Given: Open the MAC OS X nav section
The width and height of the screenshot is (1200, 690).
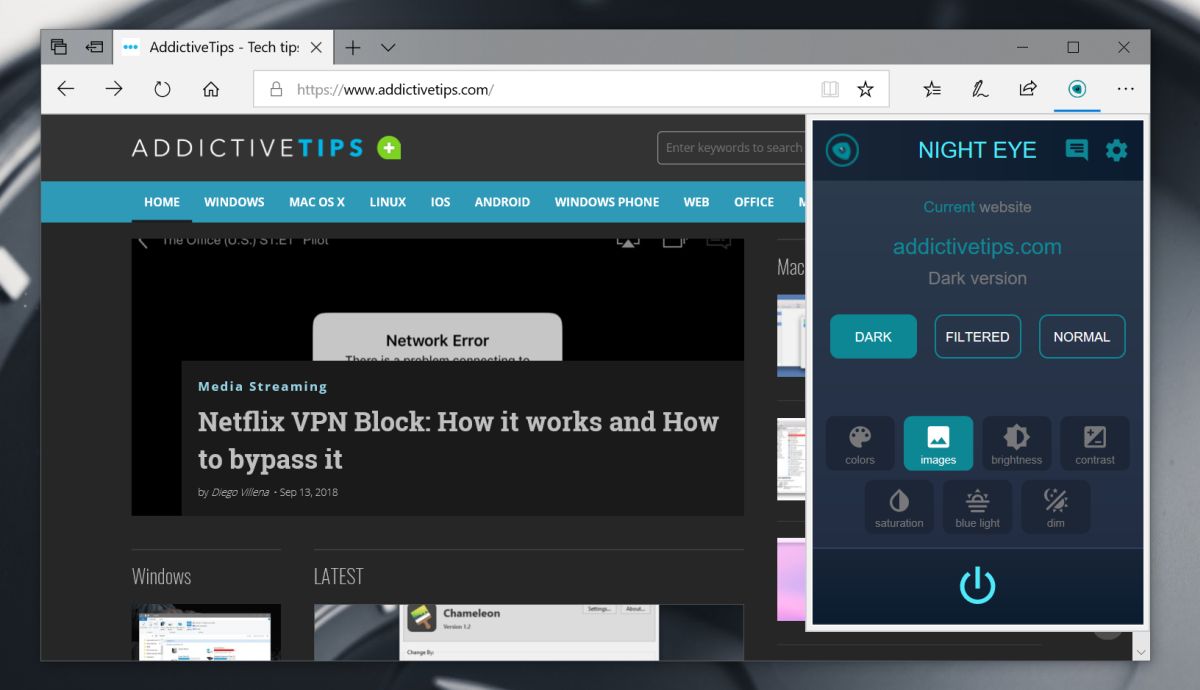Looking at the screenshot, I should (317, 202).
